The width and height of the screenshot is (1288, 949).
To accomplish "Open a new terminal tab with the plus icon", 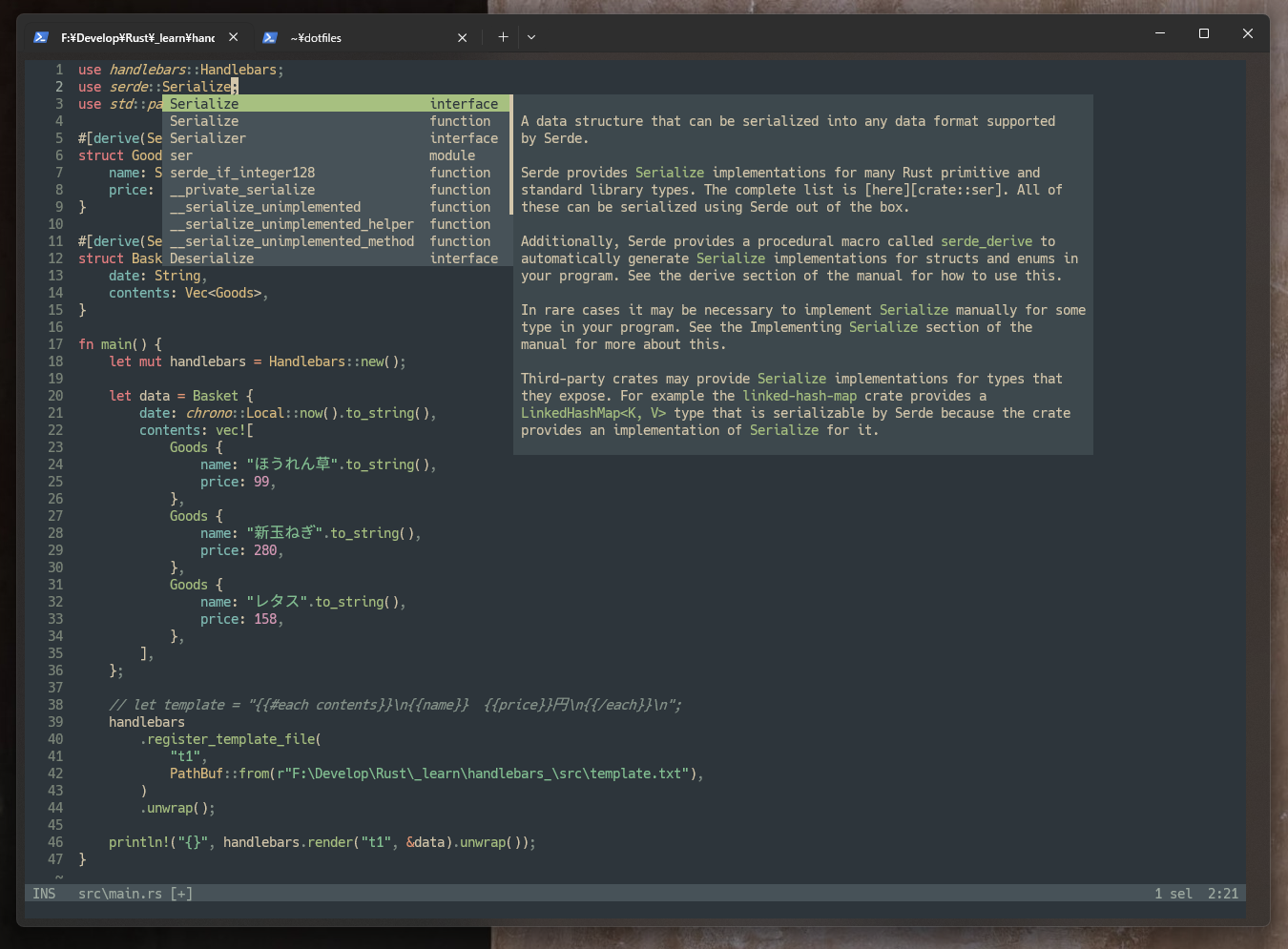I will (x=503, y=36).
